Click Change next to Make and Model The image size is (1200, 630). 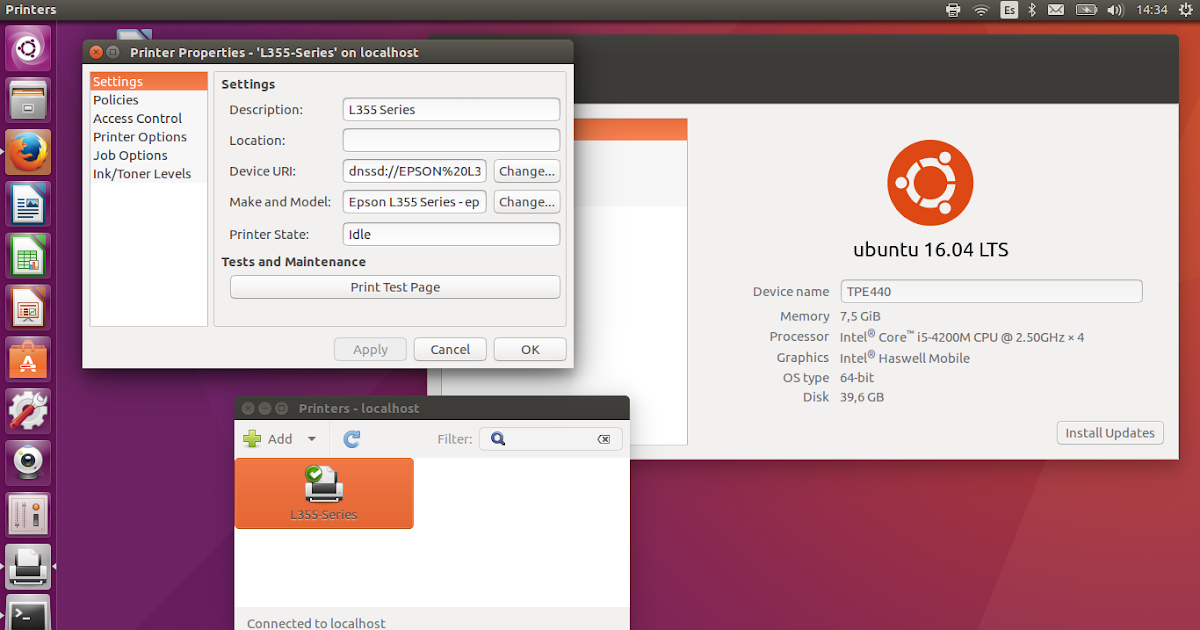point(526,202)
